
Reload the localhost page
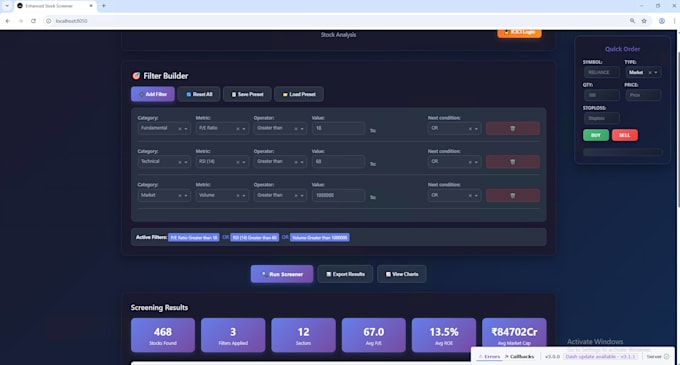tap(33, 21)
